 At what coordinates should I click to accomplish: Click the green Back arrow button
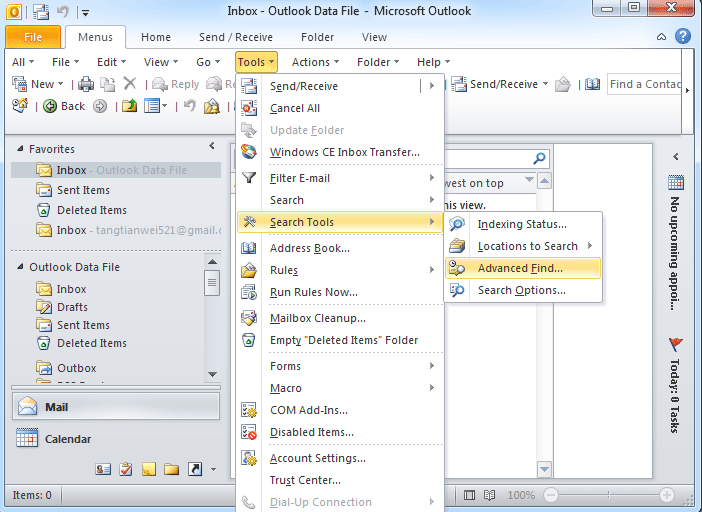click(64, 106)
